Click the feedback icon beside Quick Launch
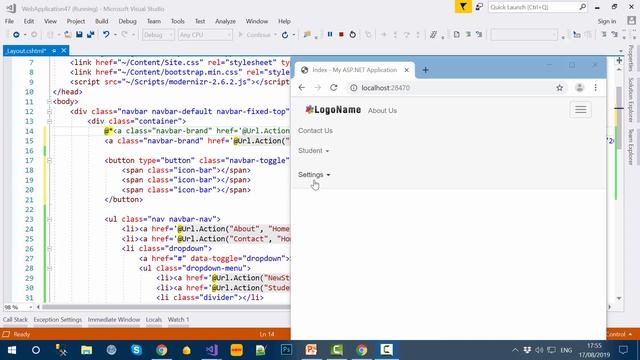640x360 pixels. tap(479, 7)
